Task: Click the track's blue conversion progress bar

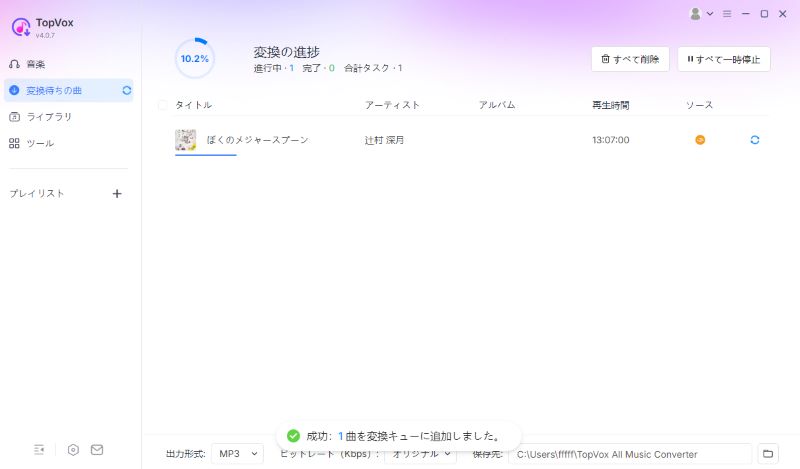Action: (206, 154)
